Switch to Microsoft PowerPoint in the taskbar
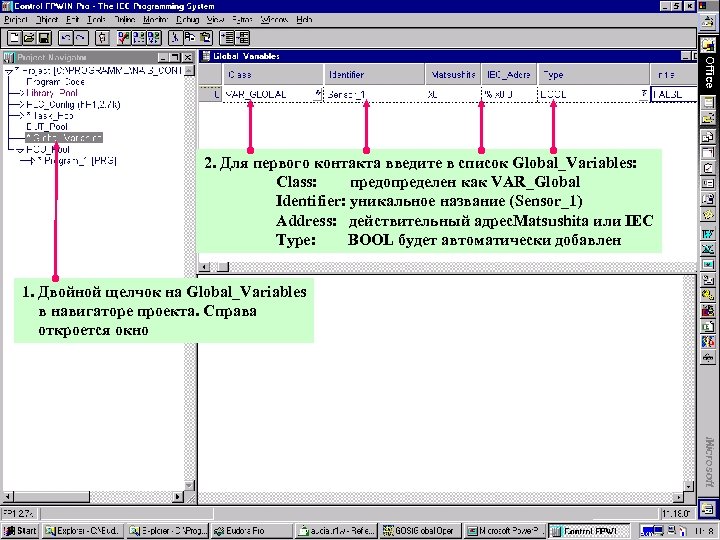 click(x=505, y=531)
